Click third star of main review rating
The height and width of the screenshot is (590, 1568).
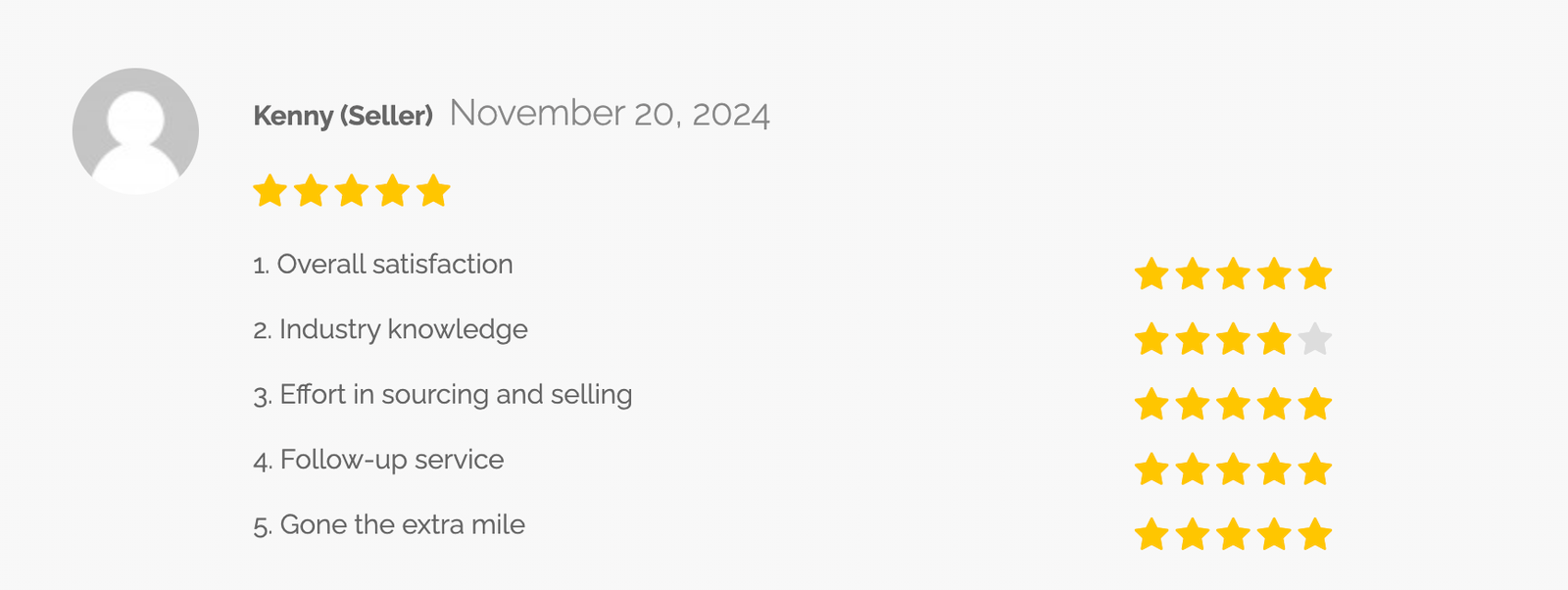tap(351, 191)
